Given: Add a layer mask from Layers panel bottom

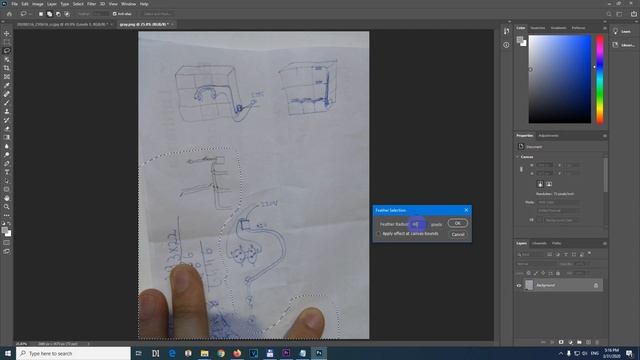Looking at the screenshot, I should [561, 342].
